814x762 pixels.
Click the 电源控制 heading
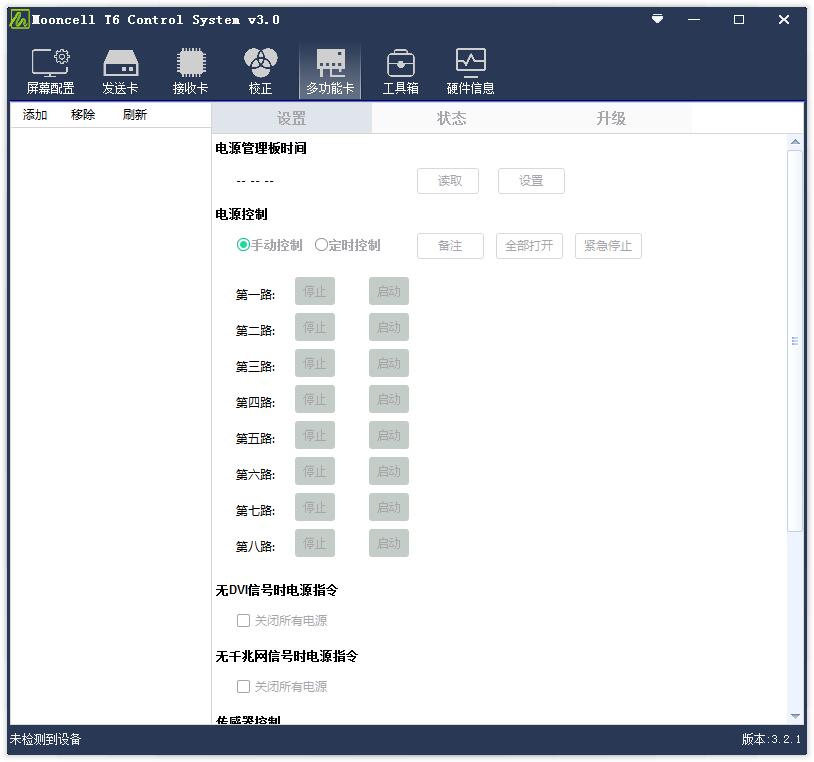(241, 214)
